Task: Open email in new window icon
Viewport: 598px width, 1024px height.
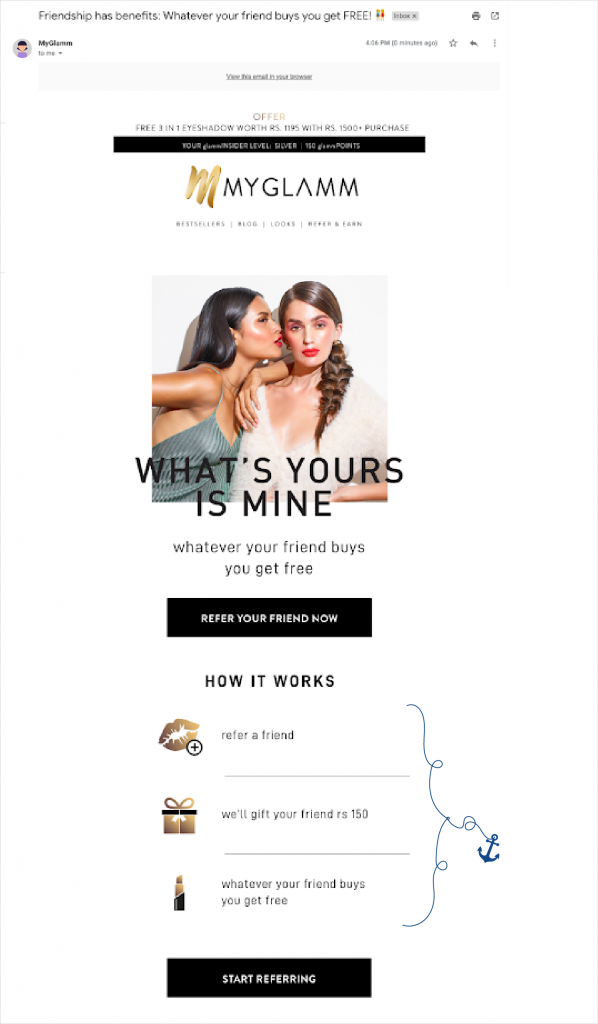Action: tap(495, 16)
